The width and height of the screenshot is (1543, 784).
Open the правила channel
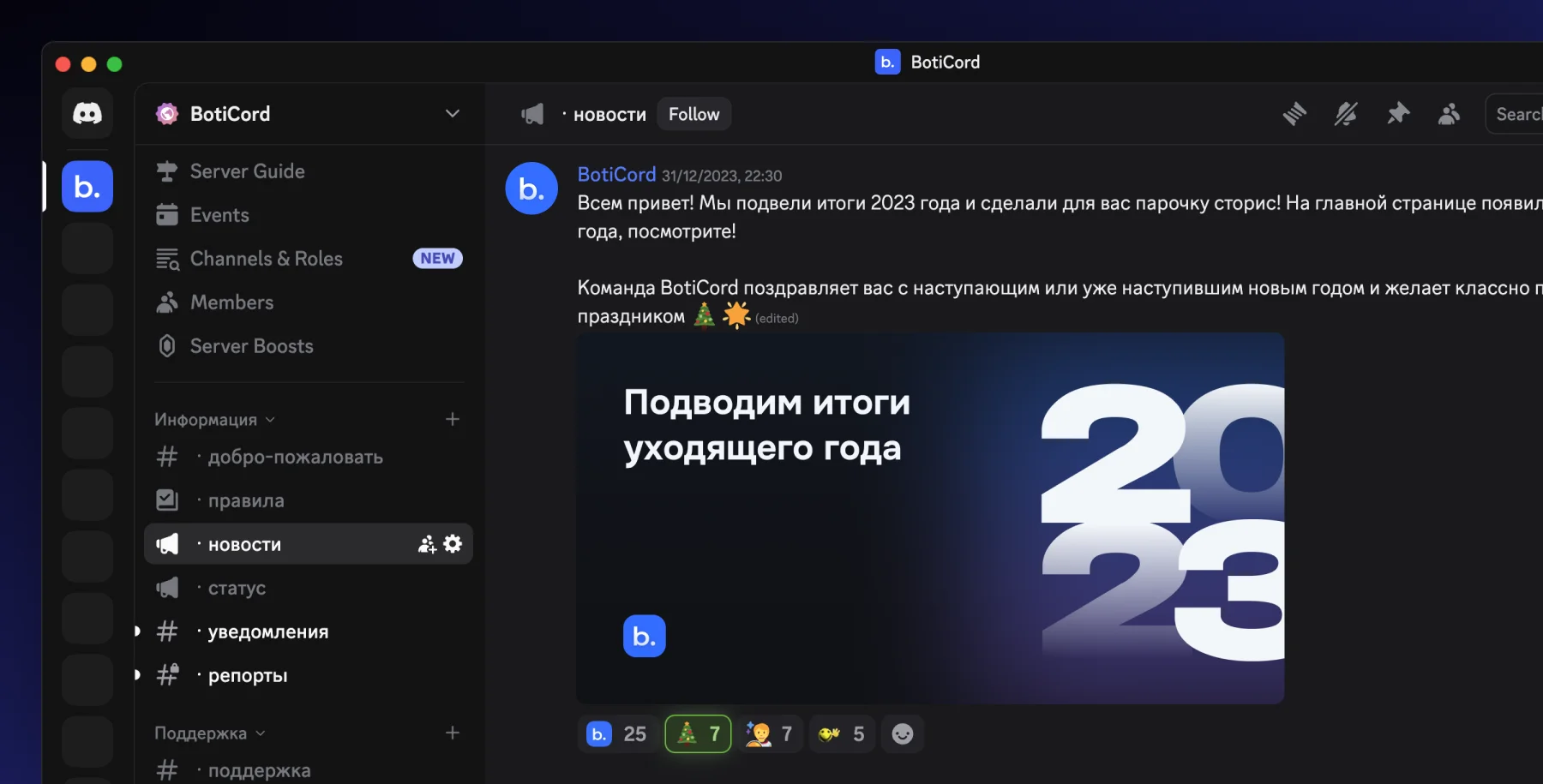[309, 500]
